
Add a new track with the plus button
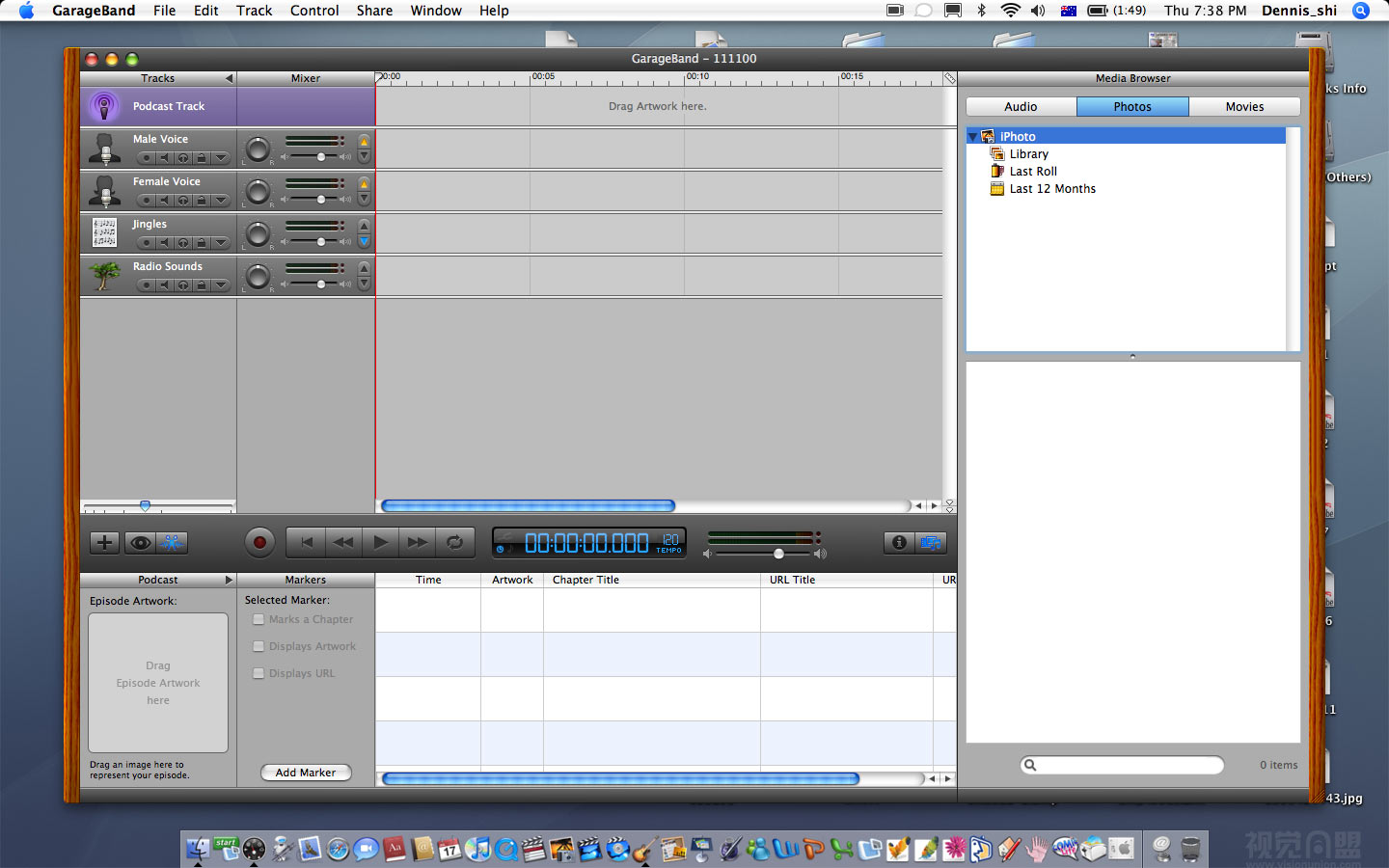pyautogui.click(x=103, y=542)
